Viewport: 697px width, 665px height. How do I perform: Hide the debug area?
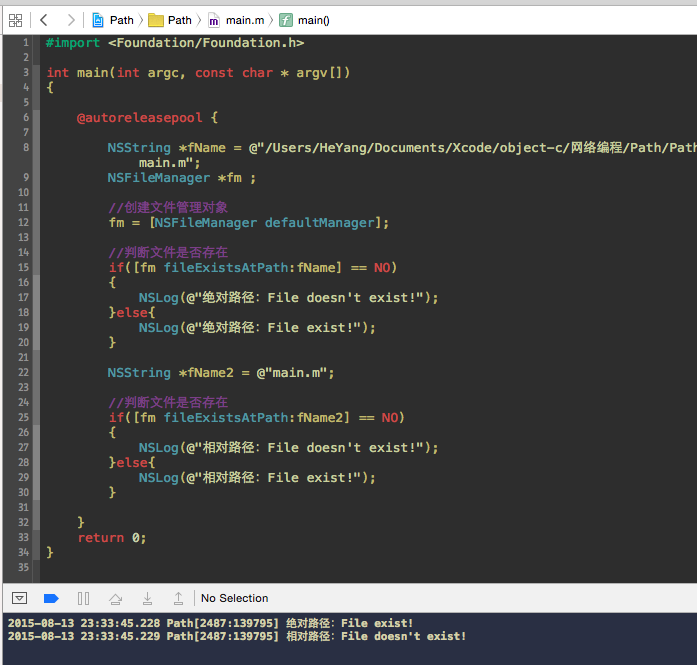point(19,598)
